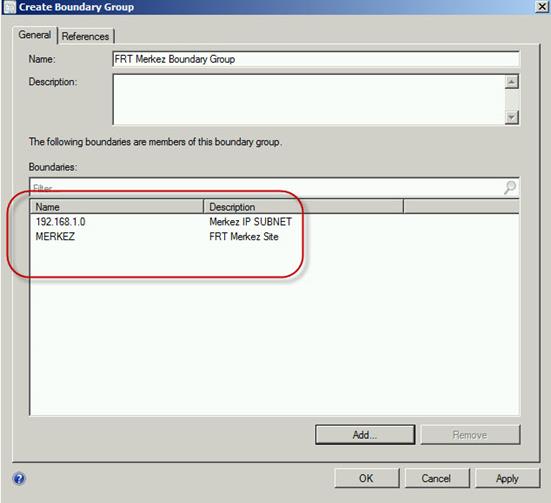Viewport: 551px width, 503px height.
Task: Sort by the Name column header
Action: [x=117, y=207]
